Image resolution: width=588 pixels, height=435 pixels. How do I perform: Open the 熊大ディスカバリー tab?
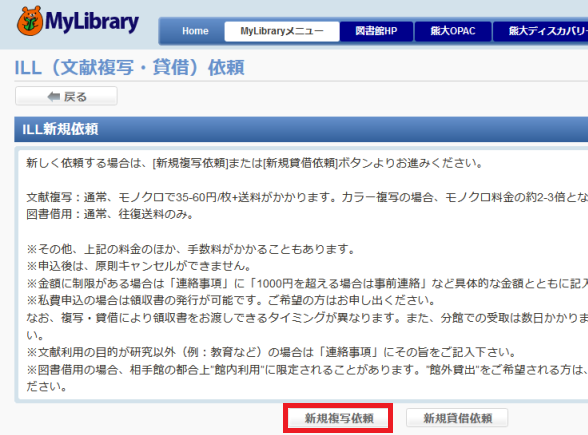coord(541,31)
